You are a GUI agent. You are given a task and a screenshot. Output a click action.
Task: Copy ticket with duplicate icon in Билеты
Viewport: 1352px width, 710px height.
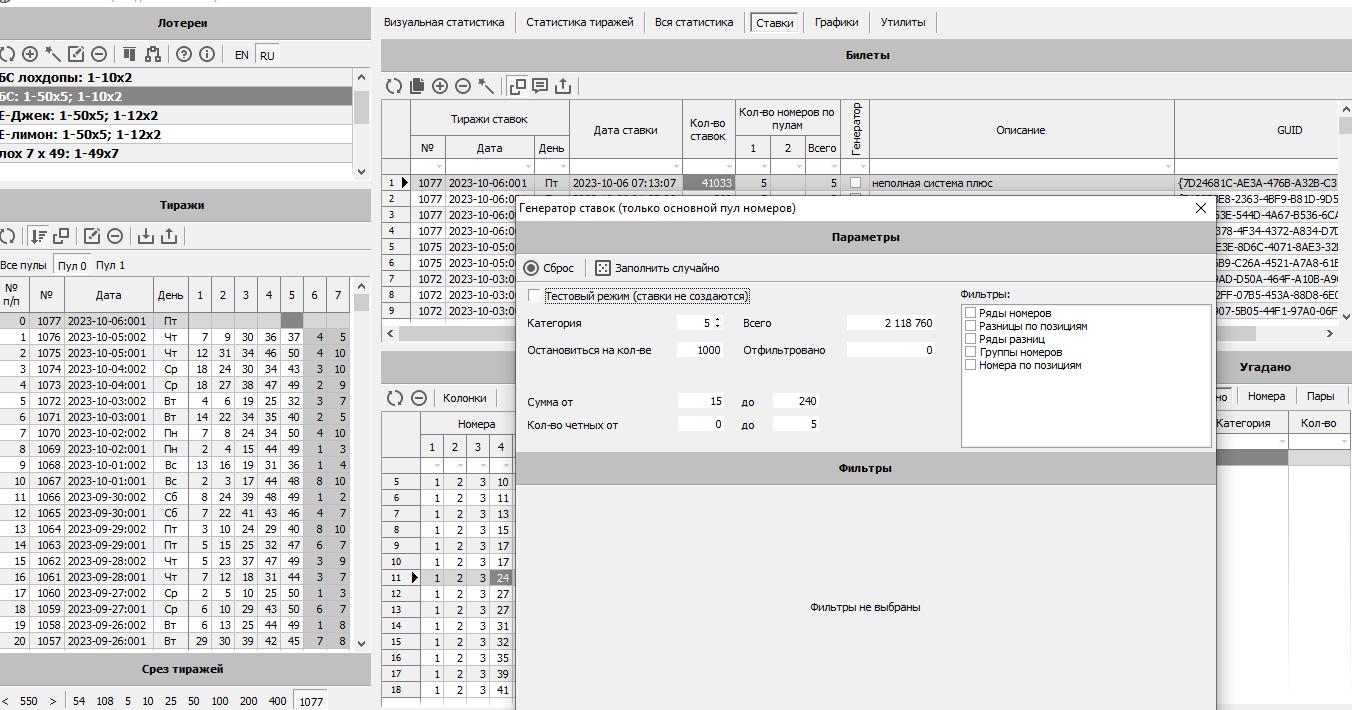pos(417,86)
